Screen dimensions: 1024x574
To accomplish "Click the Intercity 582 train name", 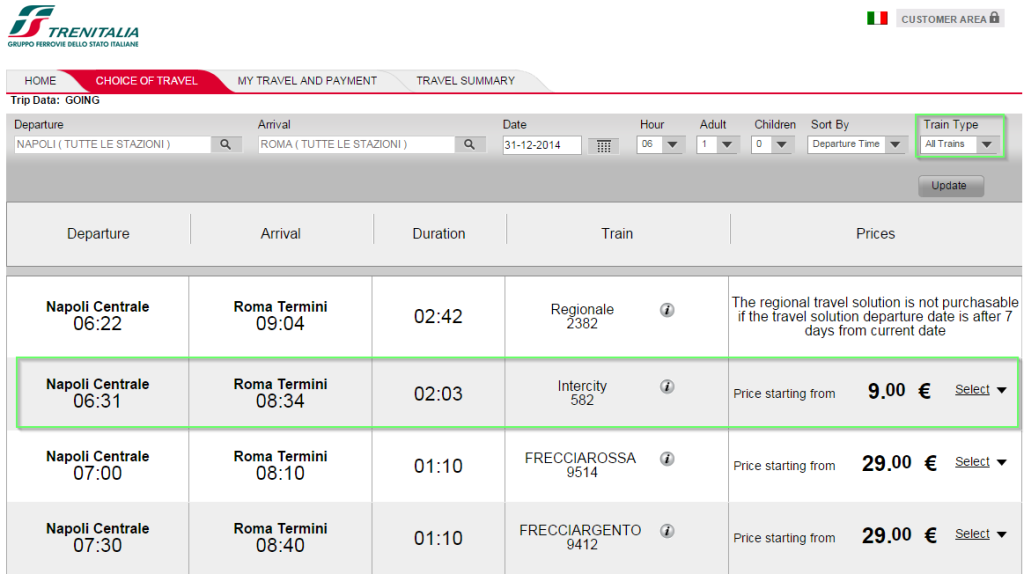I will click(x=582, y=393).
